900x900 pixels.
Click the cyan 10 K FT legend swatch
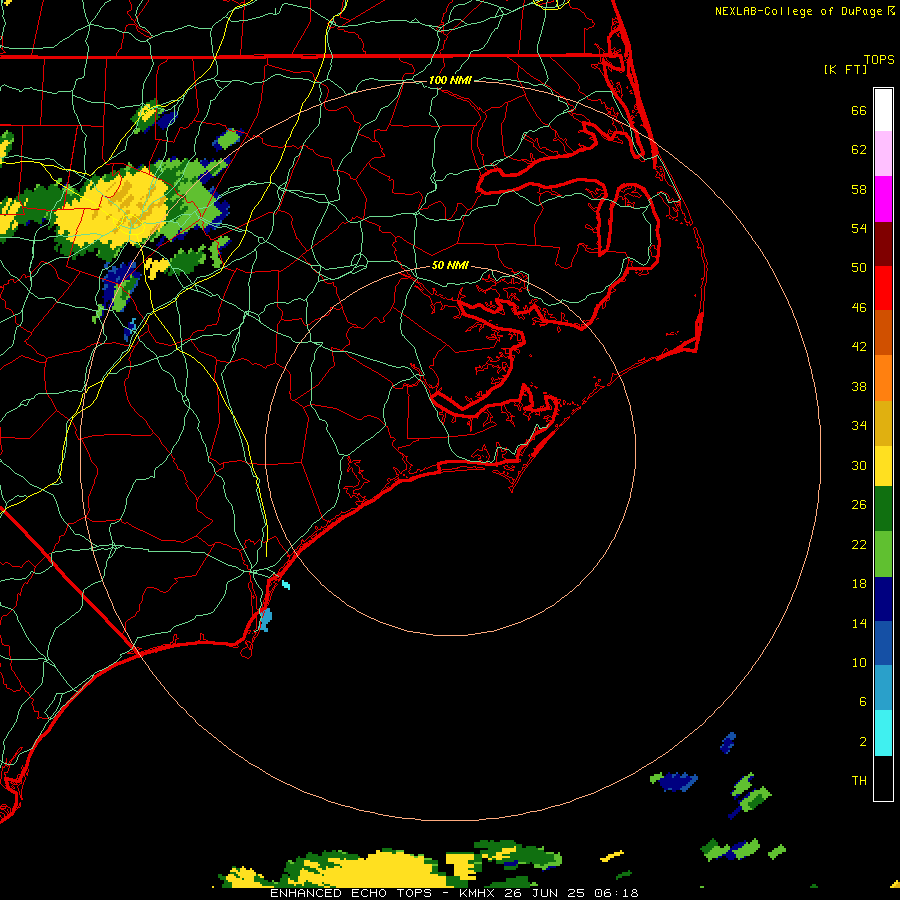tap(883, 733)
